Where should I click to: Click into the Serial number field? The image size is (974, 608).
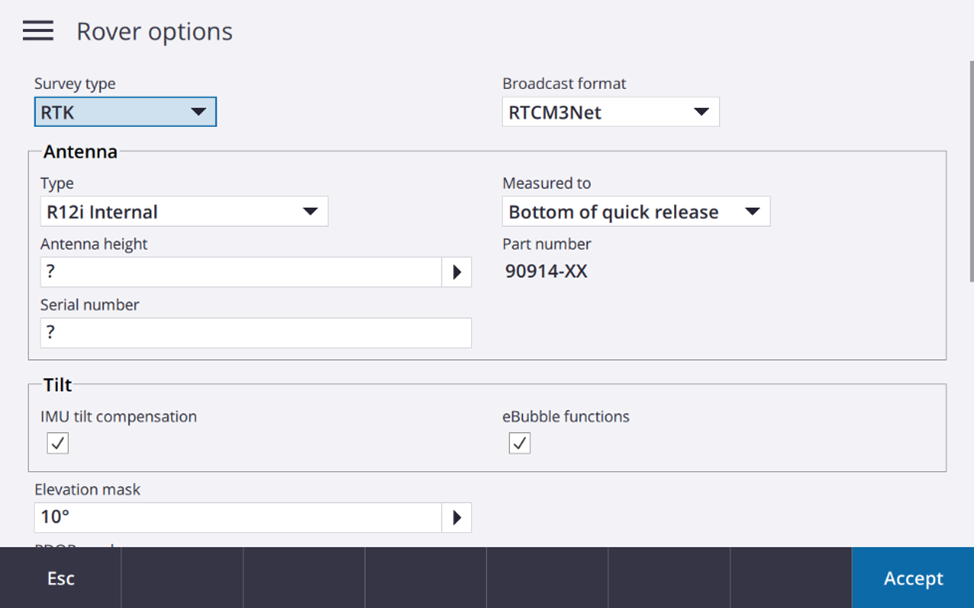point(255,333)
